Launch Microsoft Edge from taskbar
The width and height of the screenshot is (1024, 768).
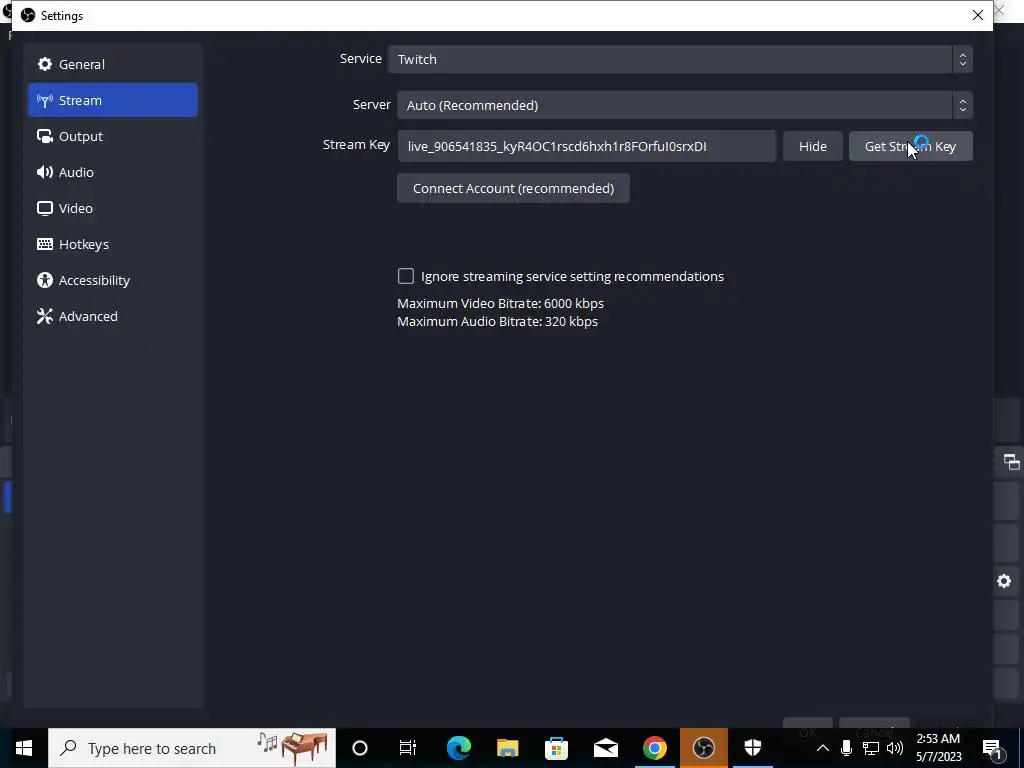click(458, 748)
